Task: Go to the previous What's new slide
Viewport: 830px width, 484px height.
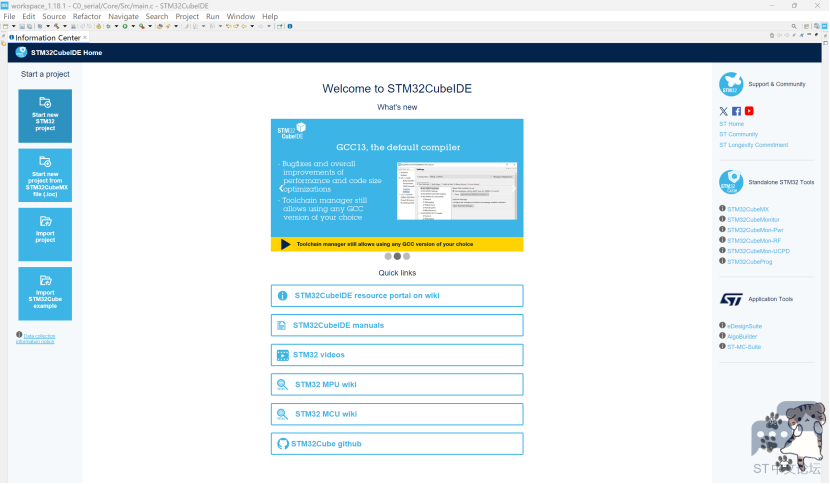Action: click(x=281, y=188)
